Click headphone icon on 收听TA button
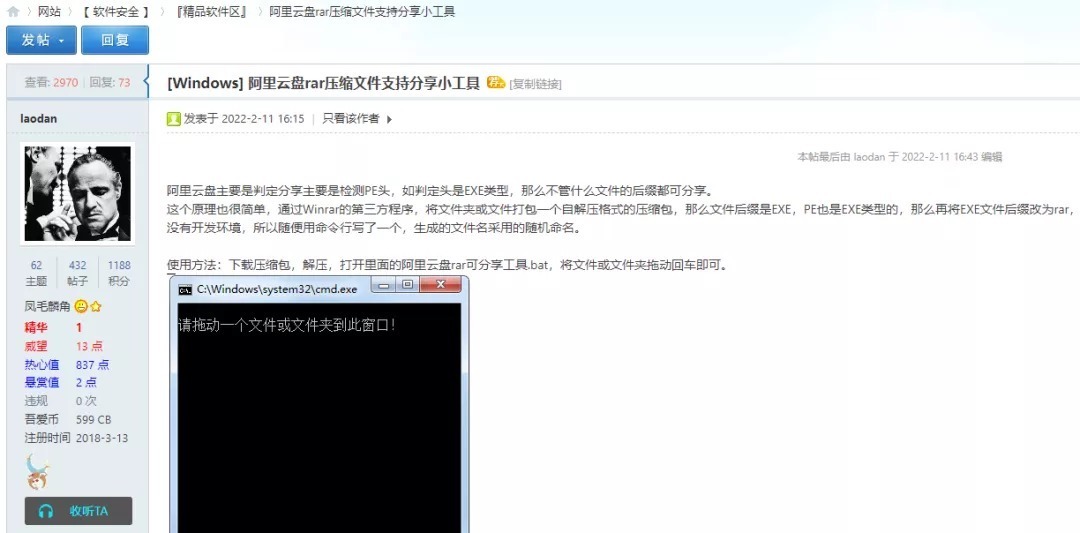 coord(46,511)
